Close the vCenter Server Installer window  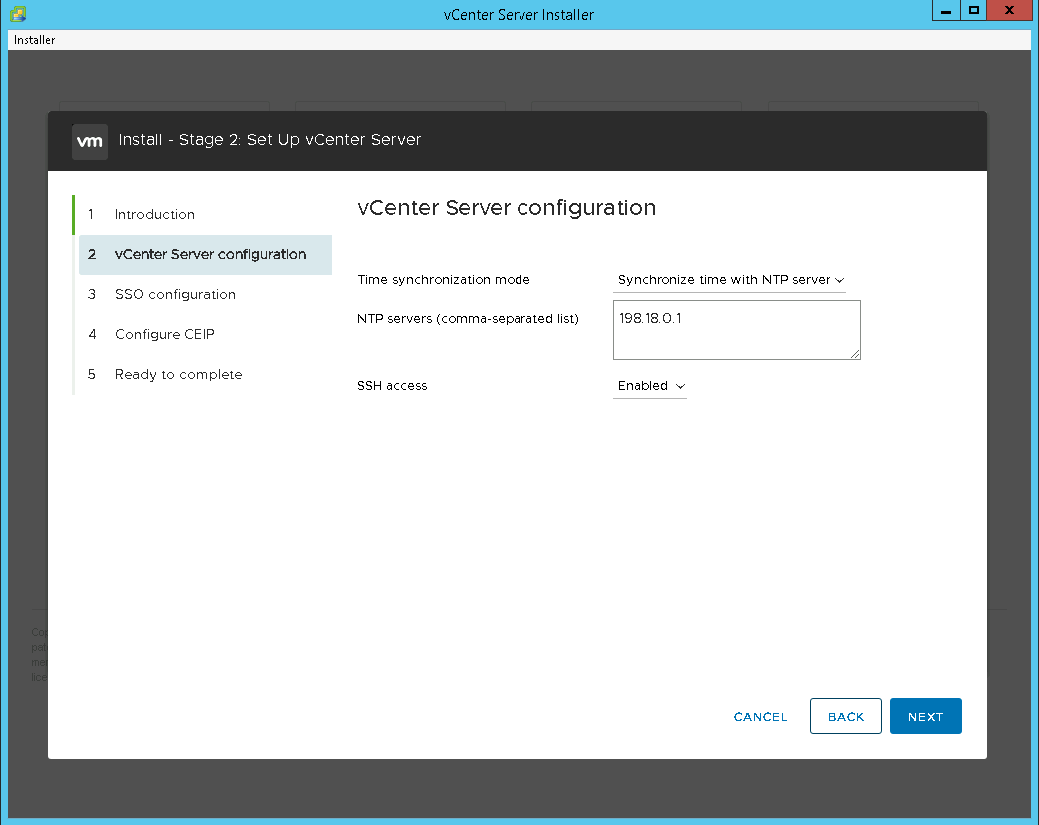click(1009, 11)
